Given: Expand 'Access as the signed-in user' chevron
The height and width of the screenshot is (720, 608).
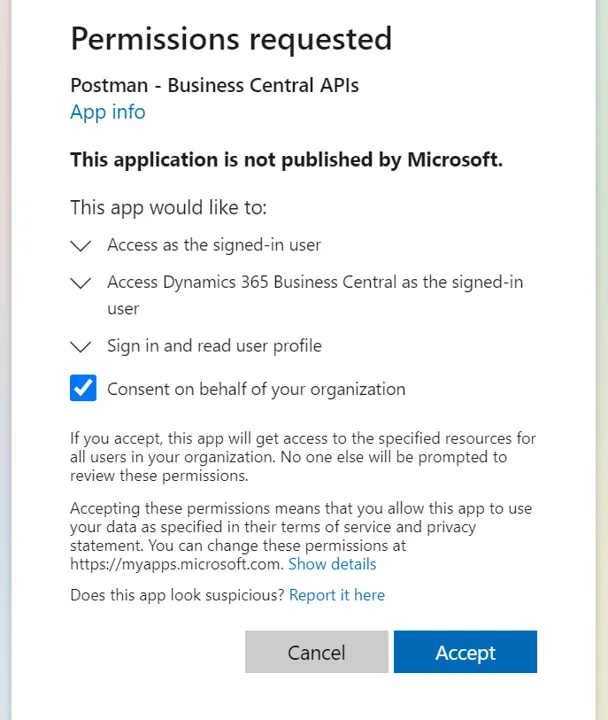Looking at the screenshot, I should [81, 246].
